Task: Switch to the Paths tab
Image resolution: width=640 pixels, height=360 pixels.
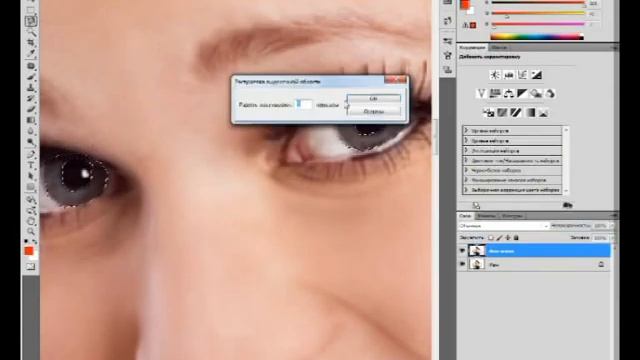Action: (511, 216)
